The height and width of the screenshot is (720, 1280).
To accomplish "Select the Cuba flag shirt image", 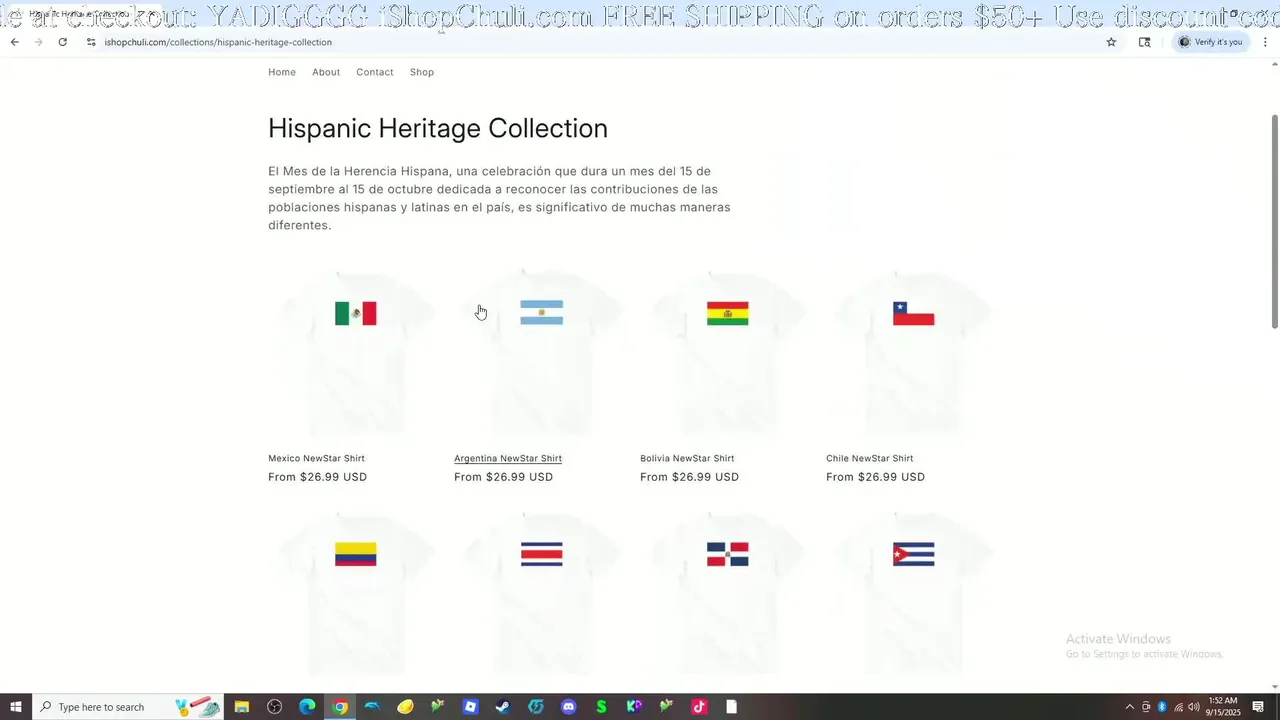I will tap(913, 595).
